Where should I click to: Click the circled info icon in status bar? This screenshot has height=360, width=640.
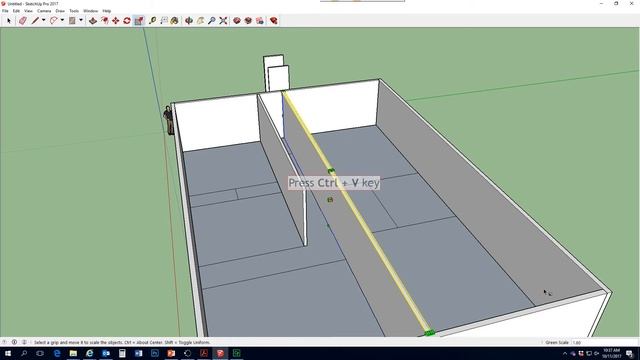tap(14, 342)
